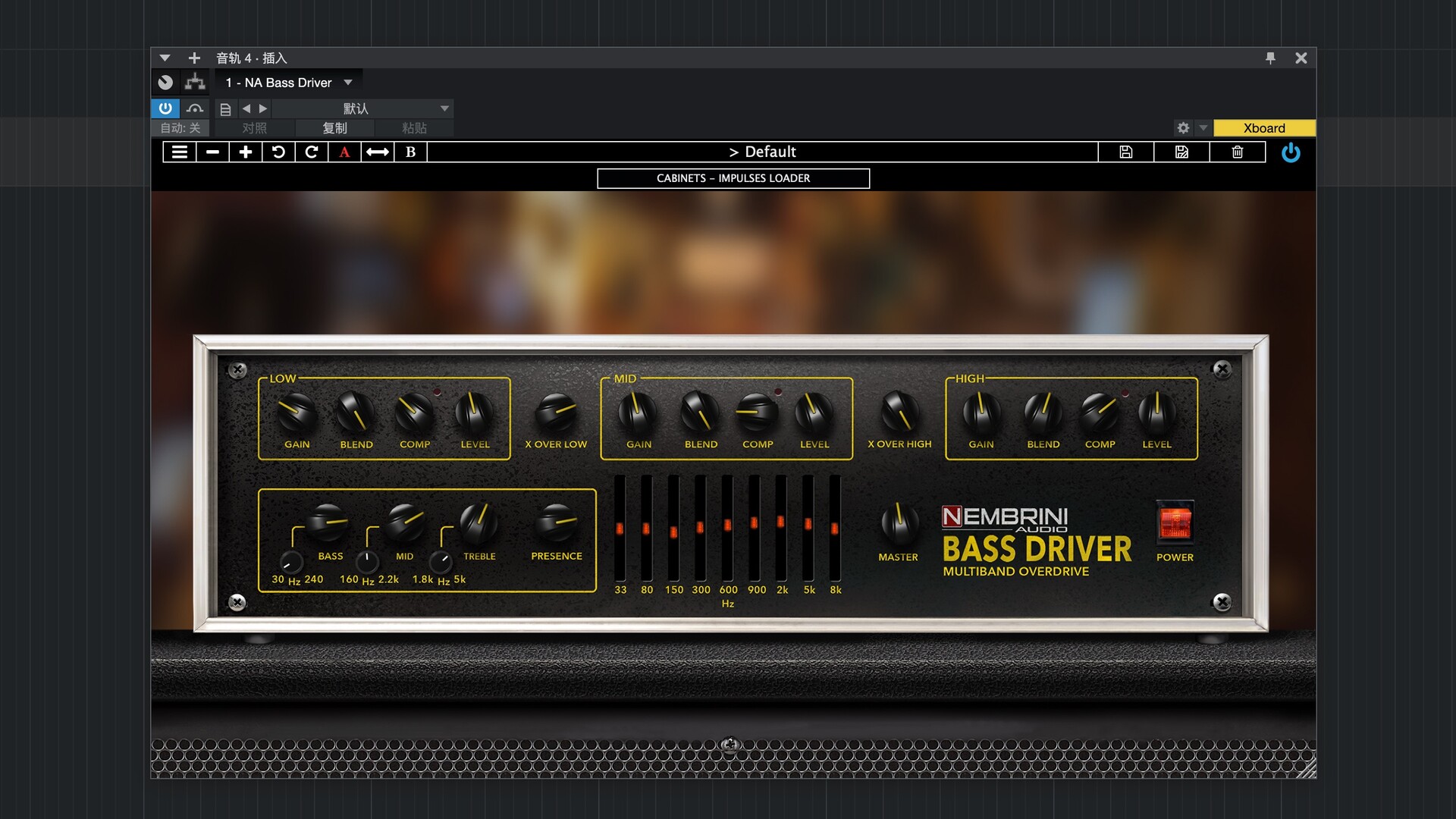Click the MASTER volume knob
This screenshot has height=819, width=1456.
click(899, 524)
